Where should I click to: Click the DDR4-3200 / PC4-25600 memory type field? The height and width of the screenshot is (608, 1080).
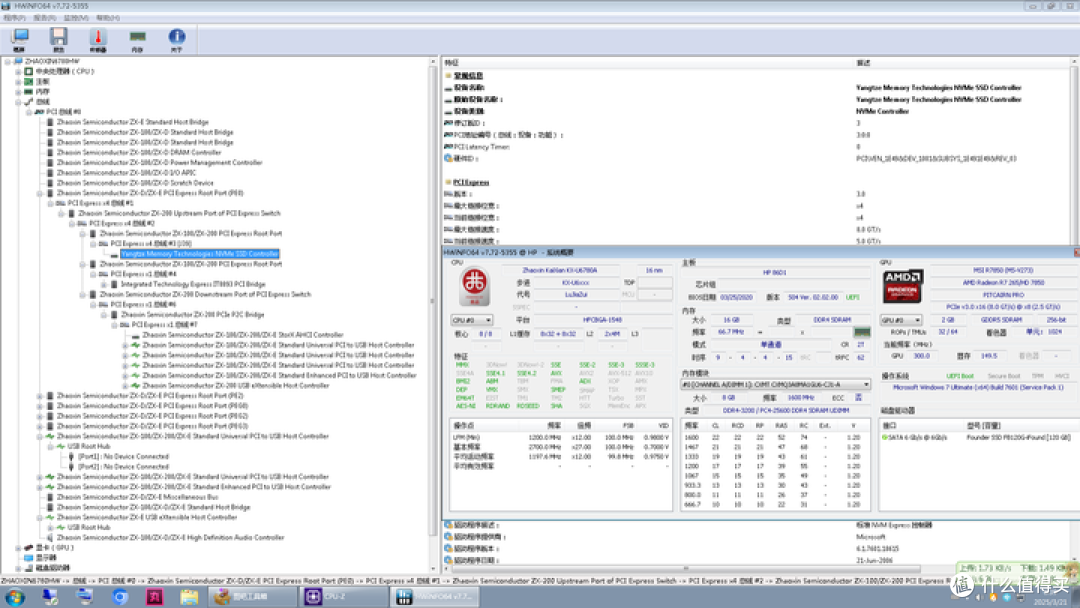point(785,410)
